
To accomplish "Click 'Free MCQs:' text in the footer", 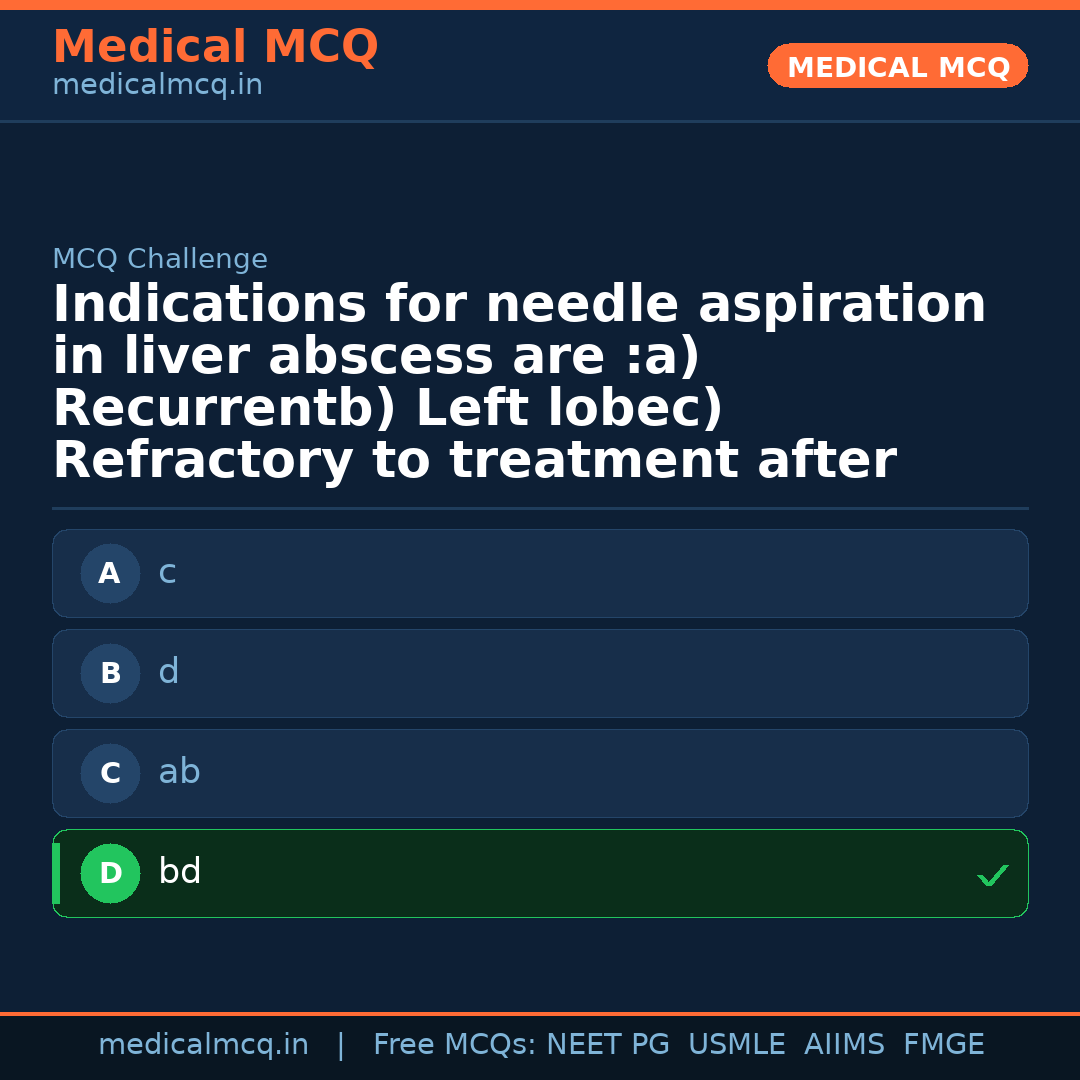I will pyautogui.click(x=454, y=1045).
